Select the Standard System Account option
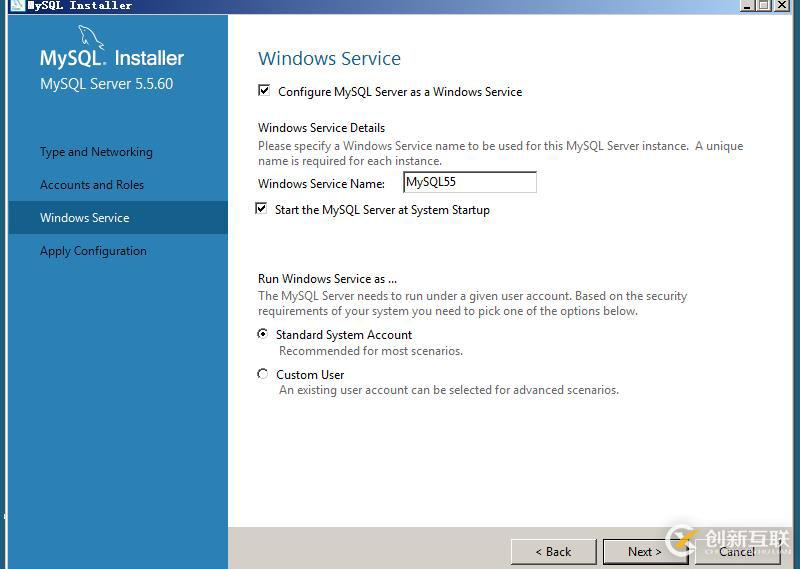This screenshot has width=800, height=569. point(263,334)
